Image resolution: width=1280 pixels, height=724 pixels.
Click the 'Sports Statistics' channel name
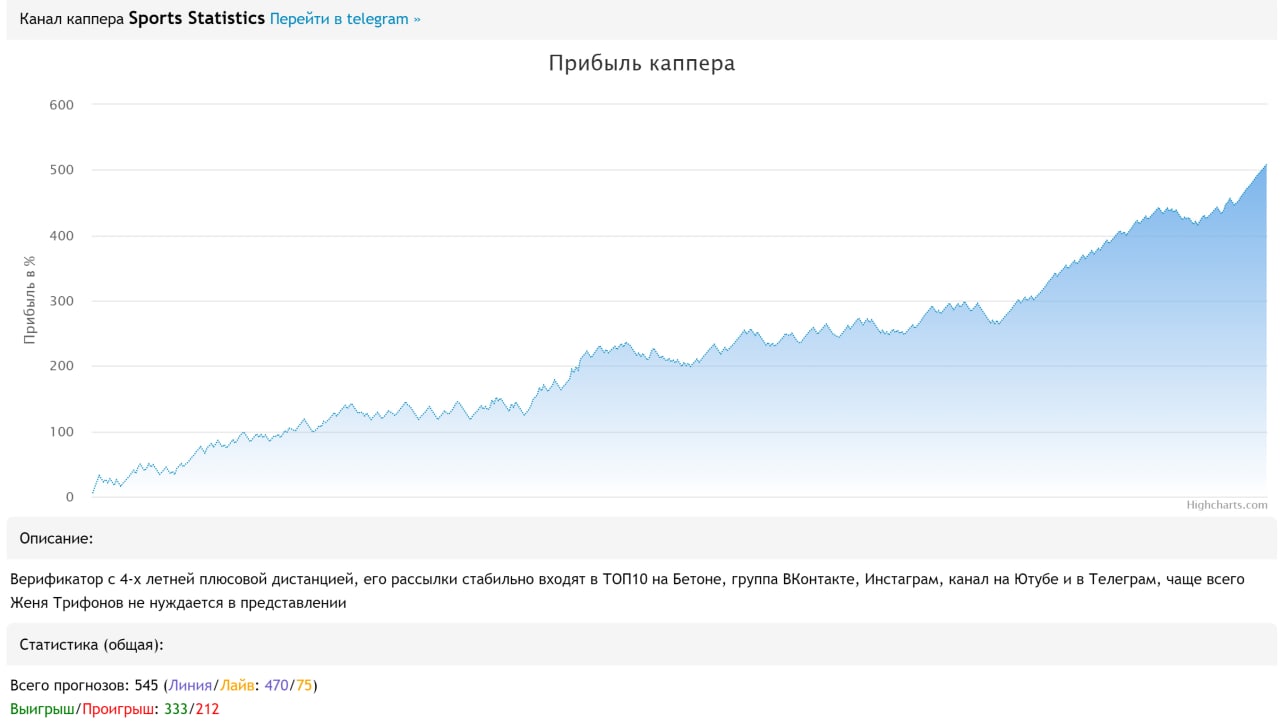[197, 19]
